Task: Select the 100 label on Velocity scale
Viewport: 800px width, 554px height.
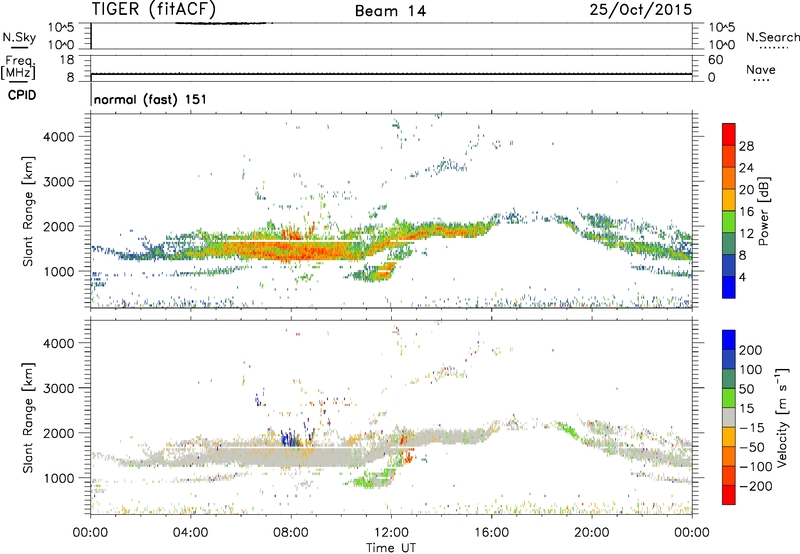Action: 751,369
